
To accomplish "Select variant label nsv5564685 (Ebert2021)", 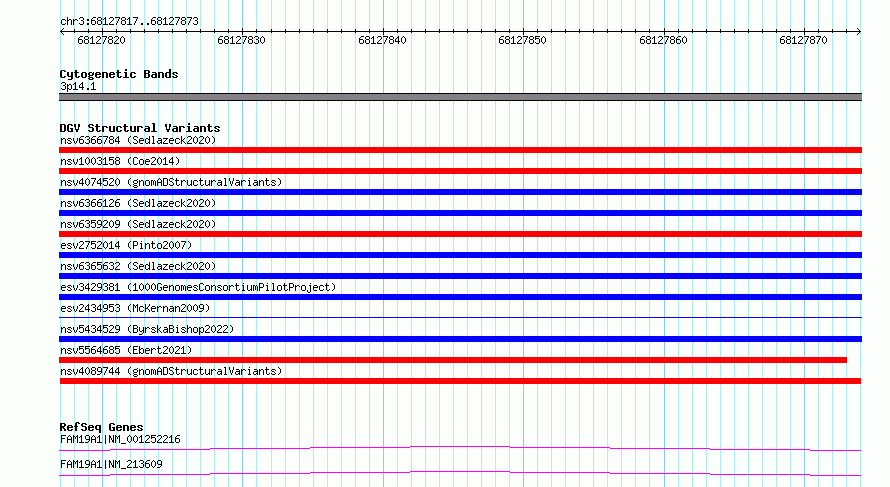I will (126, 350).
